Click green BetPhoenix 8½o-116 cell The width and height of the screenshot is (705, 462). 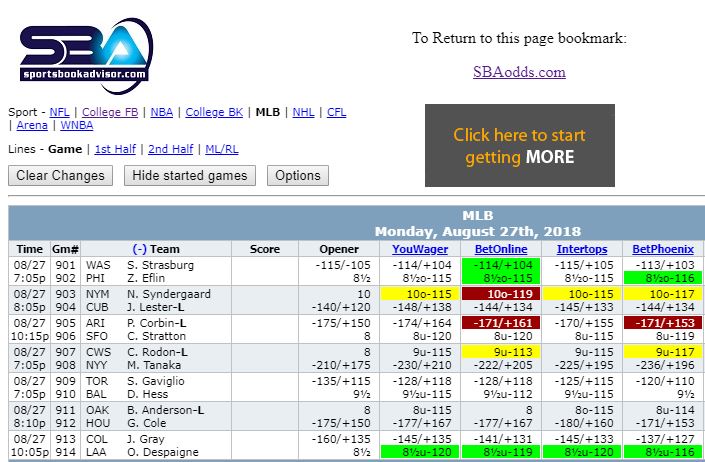663,278
